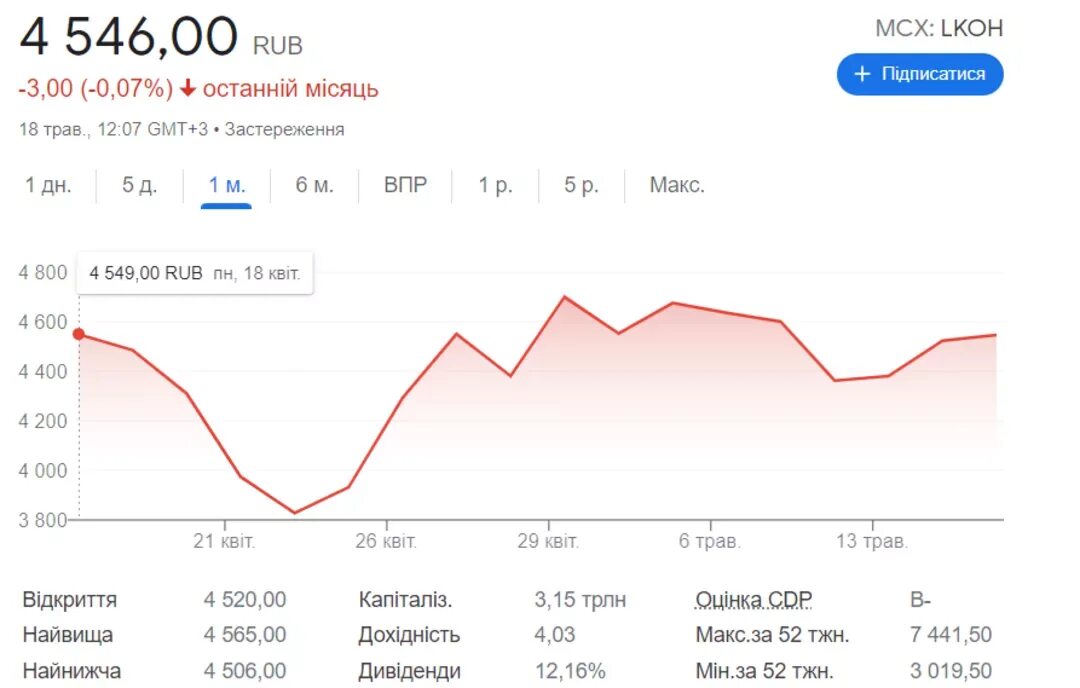1080x688 pixels.
Task: Open the 6 м. range tab
Action: point(314,185)
